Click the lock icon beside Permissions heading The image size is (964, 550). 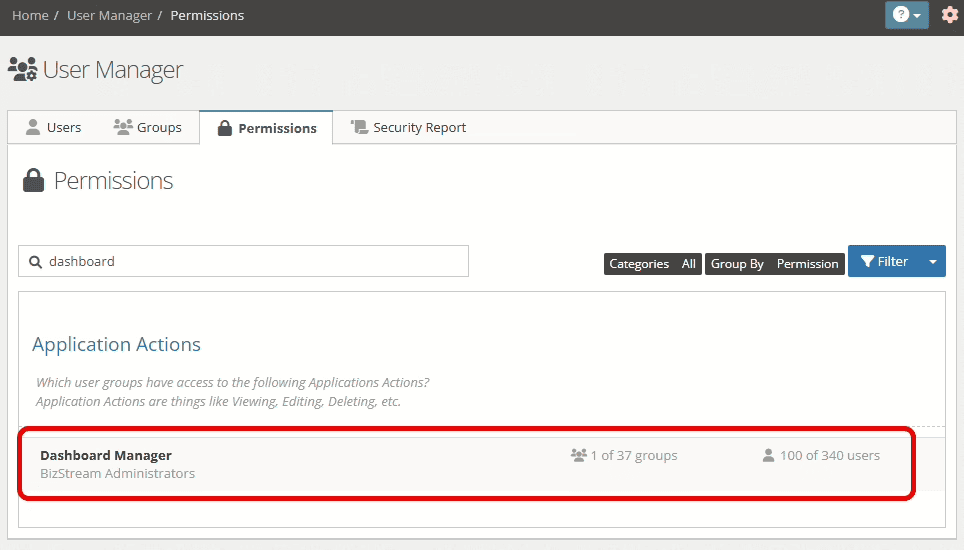[x=33, y=181]
